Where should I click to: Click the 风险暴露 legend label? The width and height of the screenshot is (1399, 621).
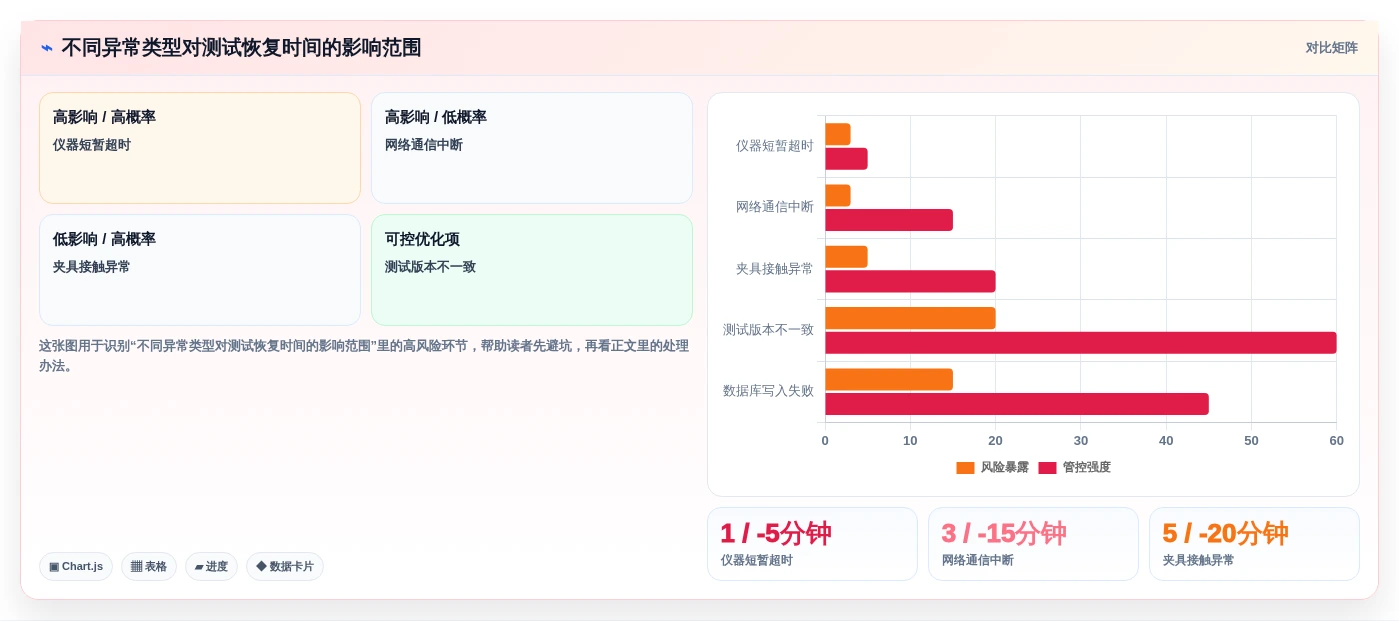point(1004,468)
